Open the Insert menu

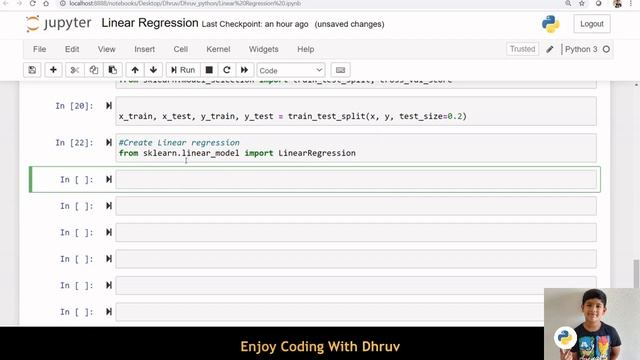click(144, 49)
